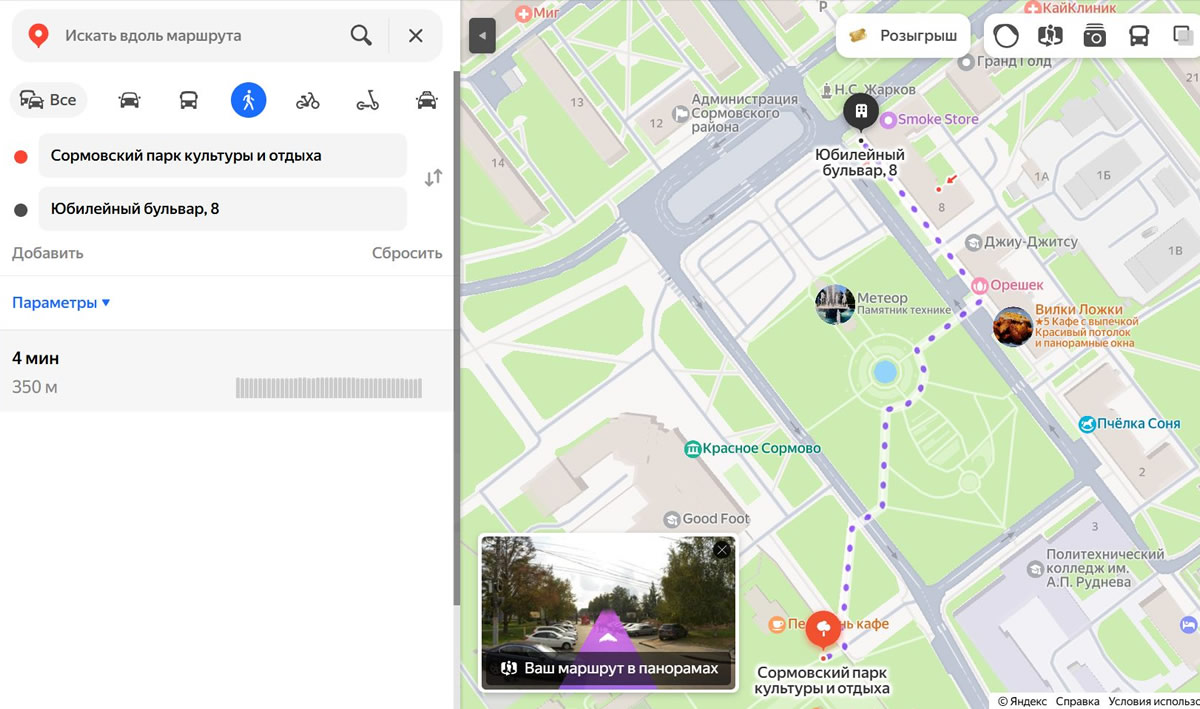This screenshot has height=709, width=1200.
Task: Select the car route mode
Action: (x=129, y=100)
